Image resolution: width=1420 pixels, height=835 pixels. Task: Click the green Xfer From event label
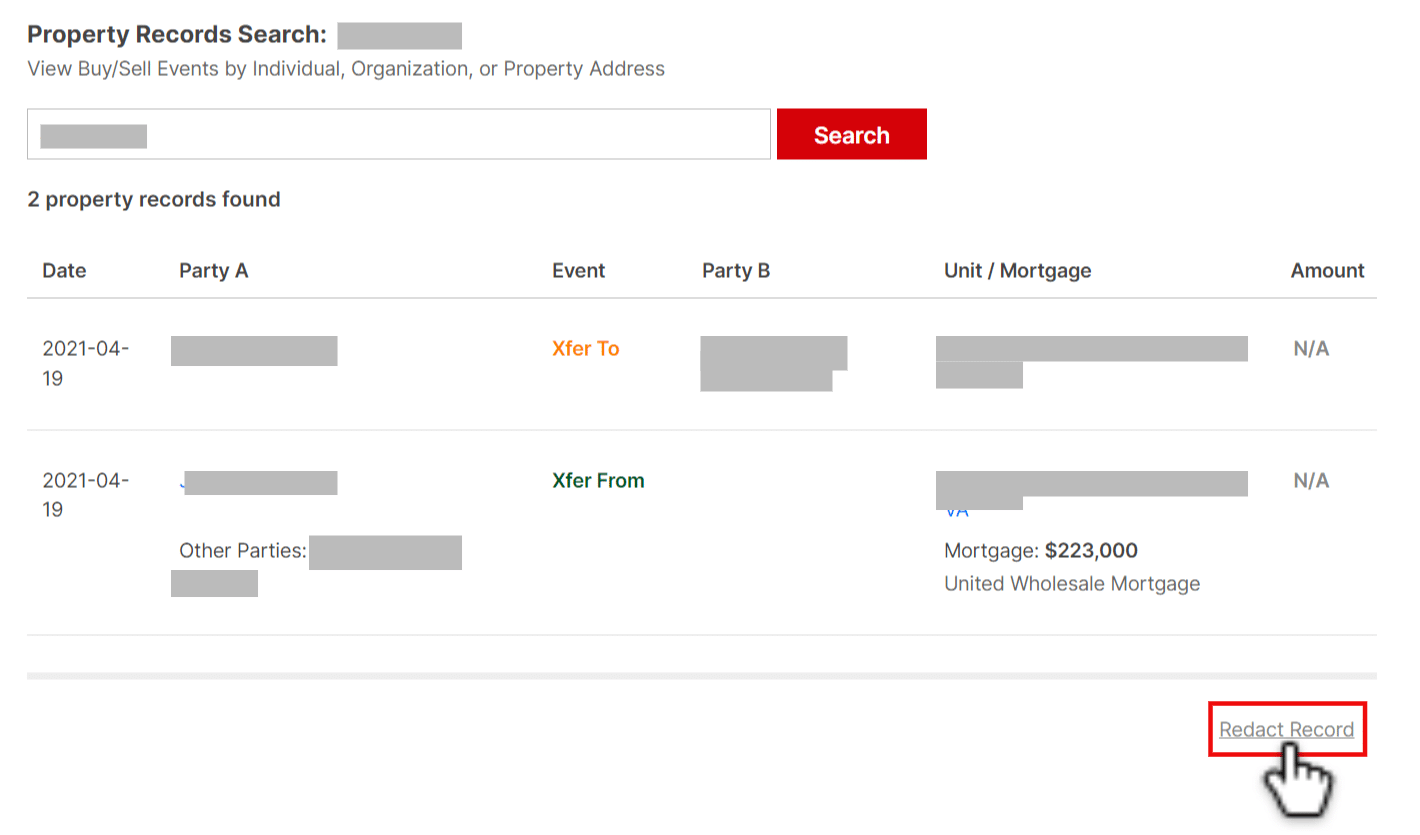[x=598, y=480]
